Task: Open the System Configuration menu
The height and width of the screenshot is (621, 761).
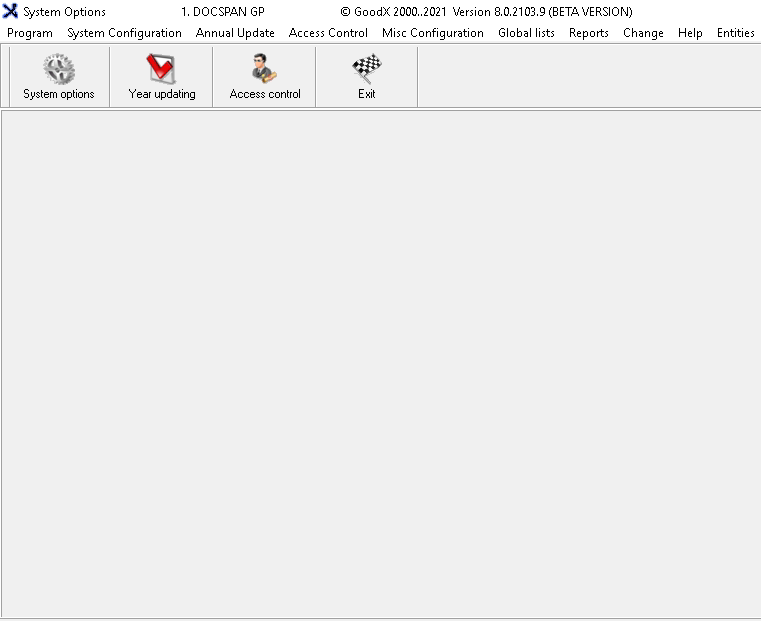Action: (124, 33)
